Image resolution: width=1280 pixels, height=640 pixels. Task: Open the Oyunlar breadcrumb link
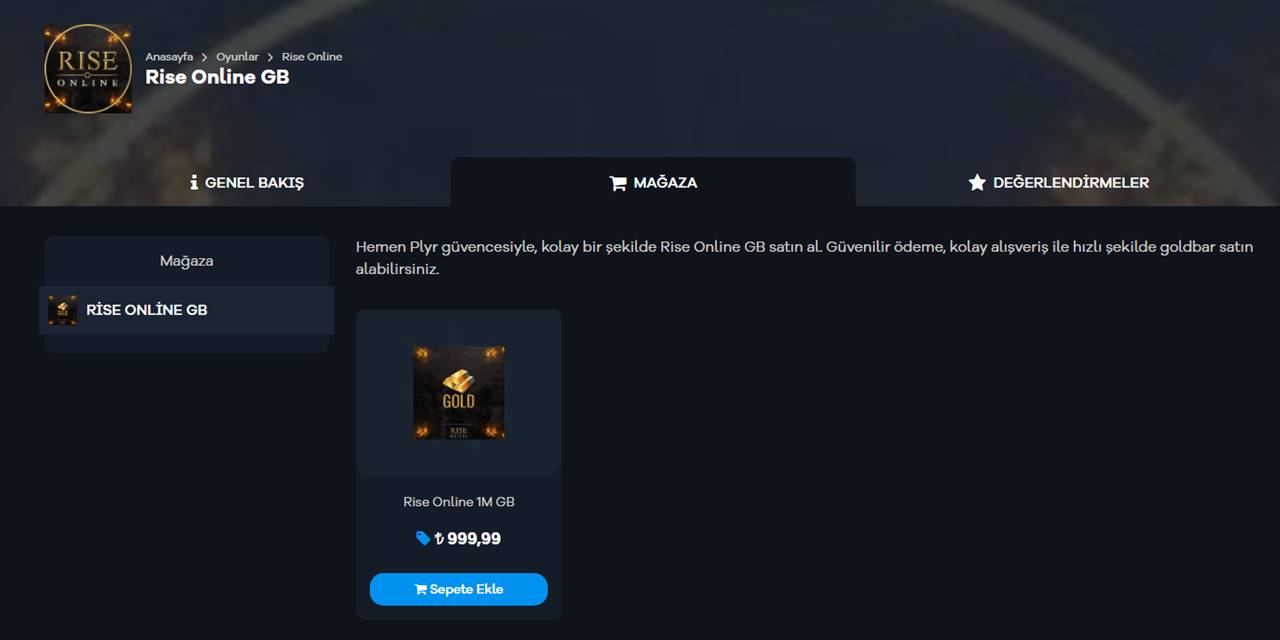tap(237, 57)
